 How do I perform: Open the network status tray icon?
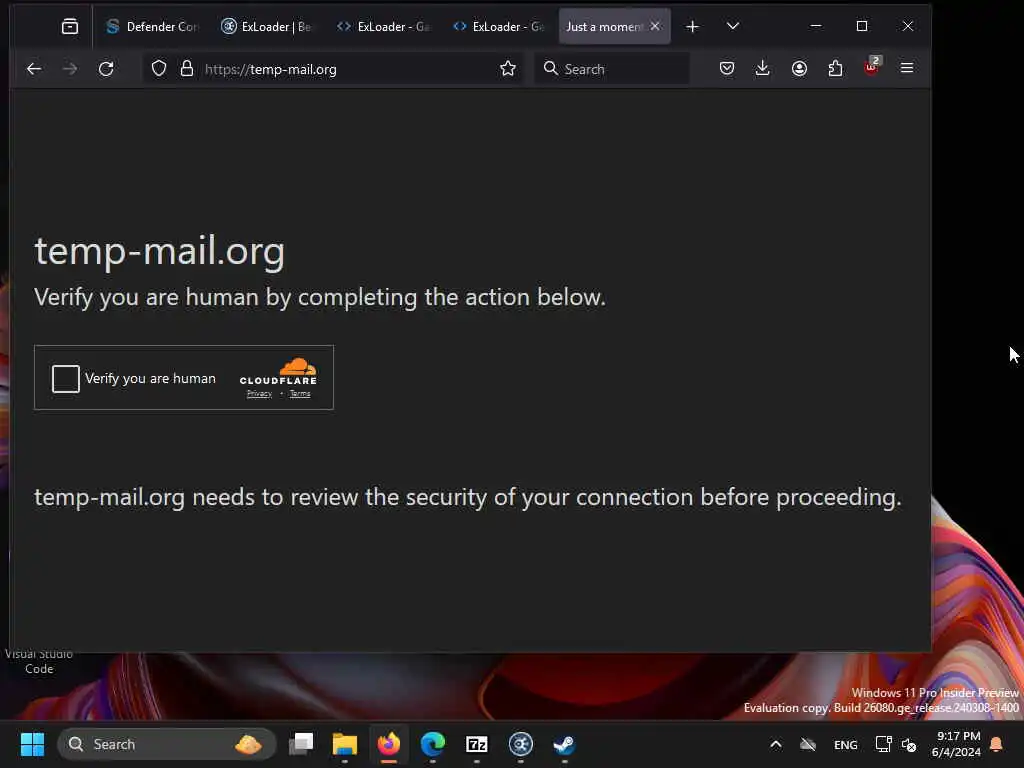[x=883, y=744]
